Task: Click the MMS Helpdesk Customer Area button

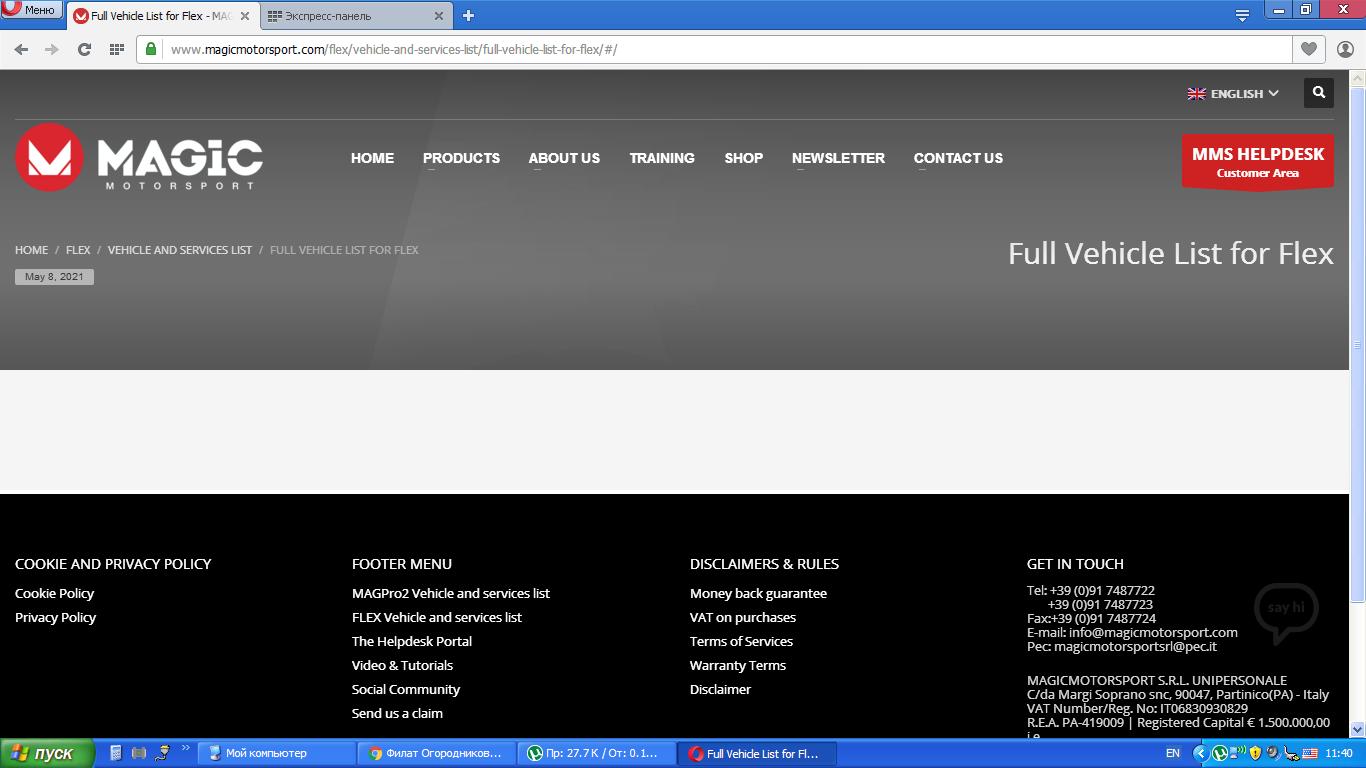Action: point(1257,162)
